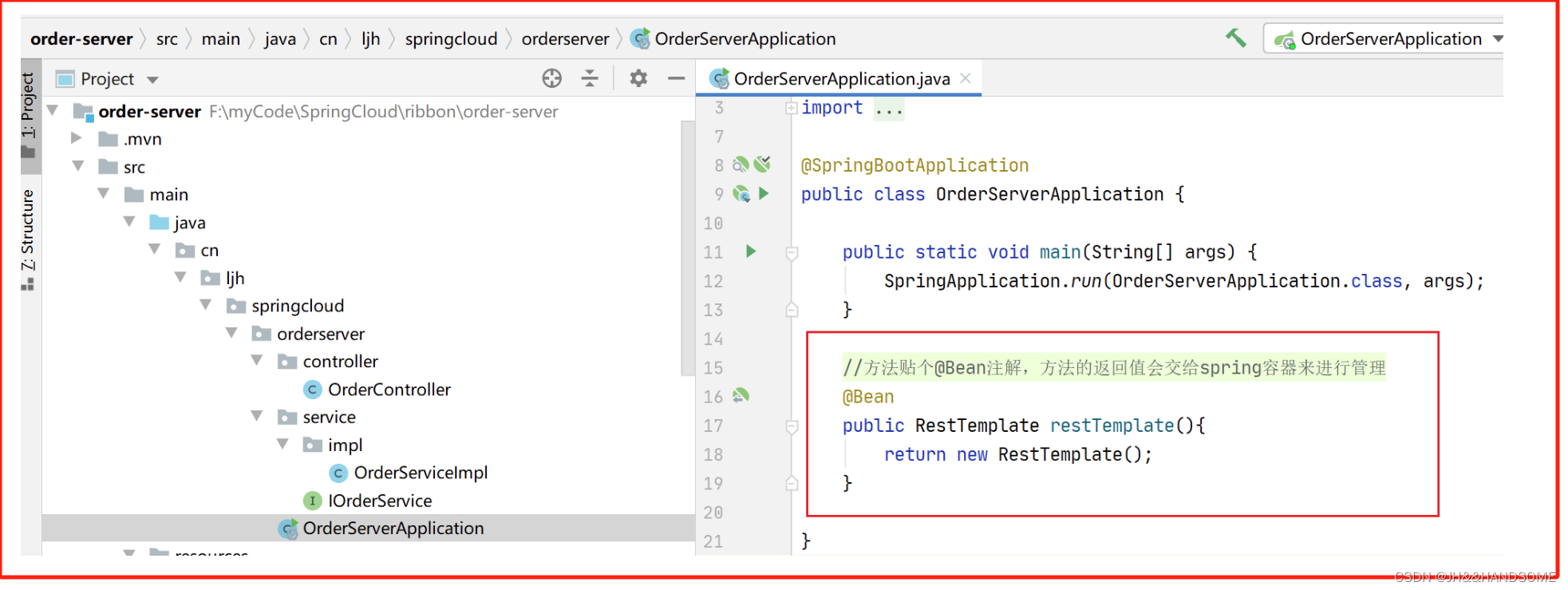Click the Collapse All icon in Project panel
The height and width of the screenshot is (590, 1568).
point(590,78)
